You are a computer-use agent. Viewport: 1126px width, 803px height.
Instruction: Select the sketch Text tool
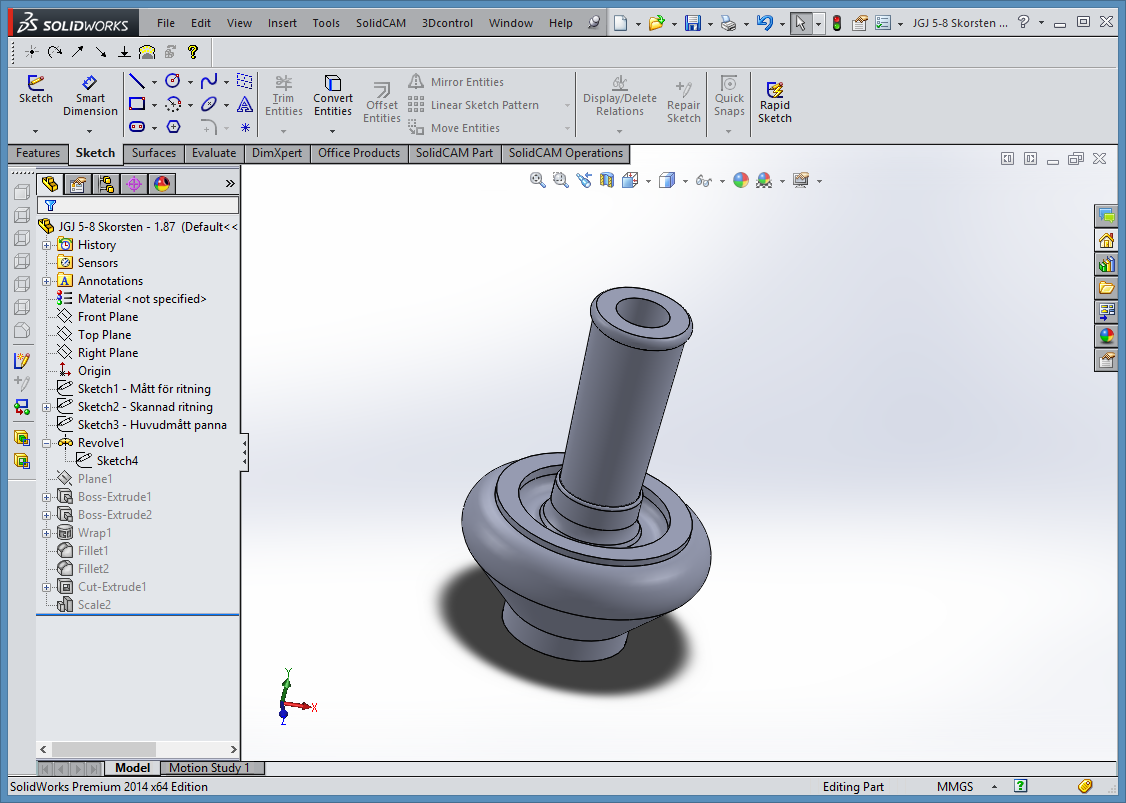pyautogui.click(x=245, y=104)
